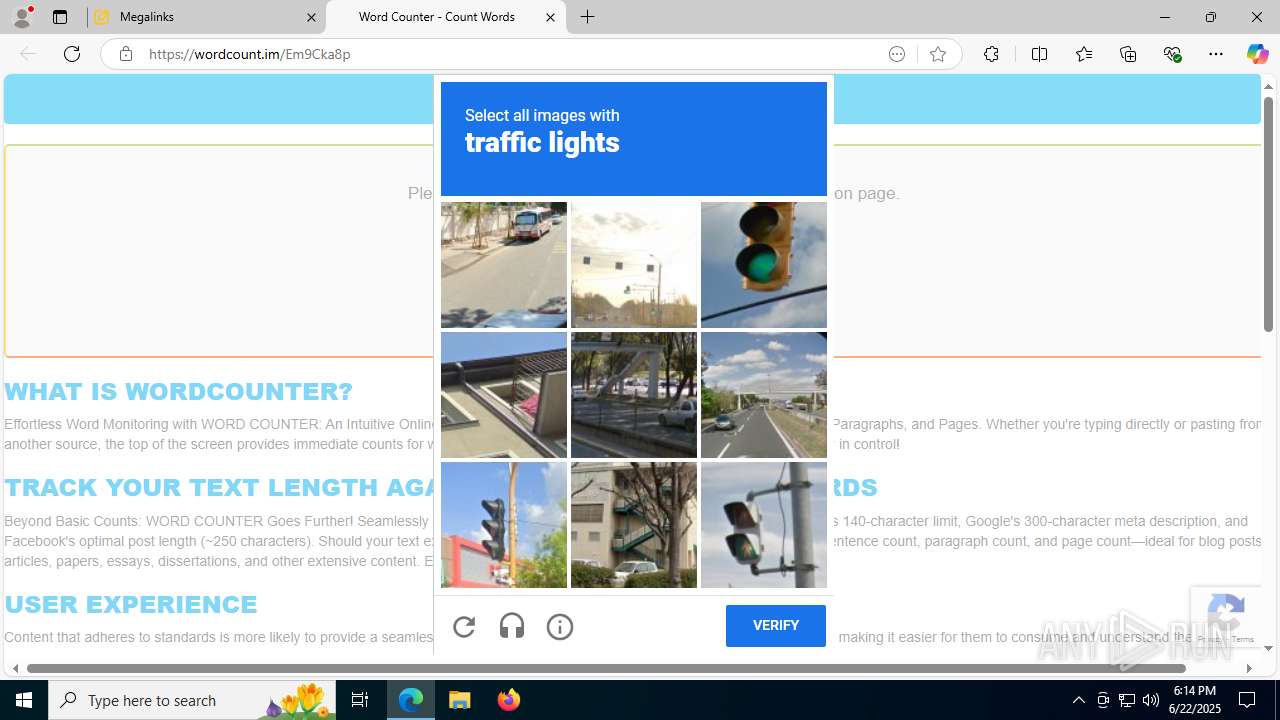Open the notification center icon

point(1248,700)
